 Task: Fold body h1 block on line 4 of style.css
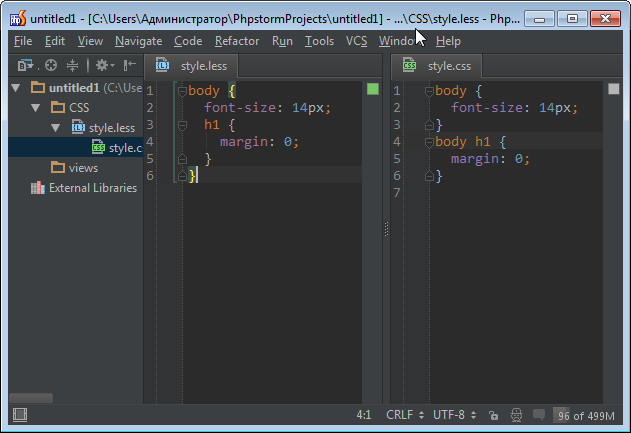point(429,142)
